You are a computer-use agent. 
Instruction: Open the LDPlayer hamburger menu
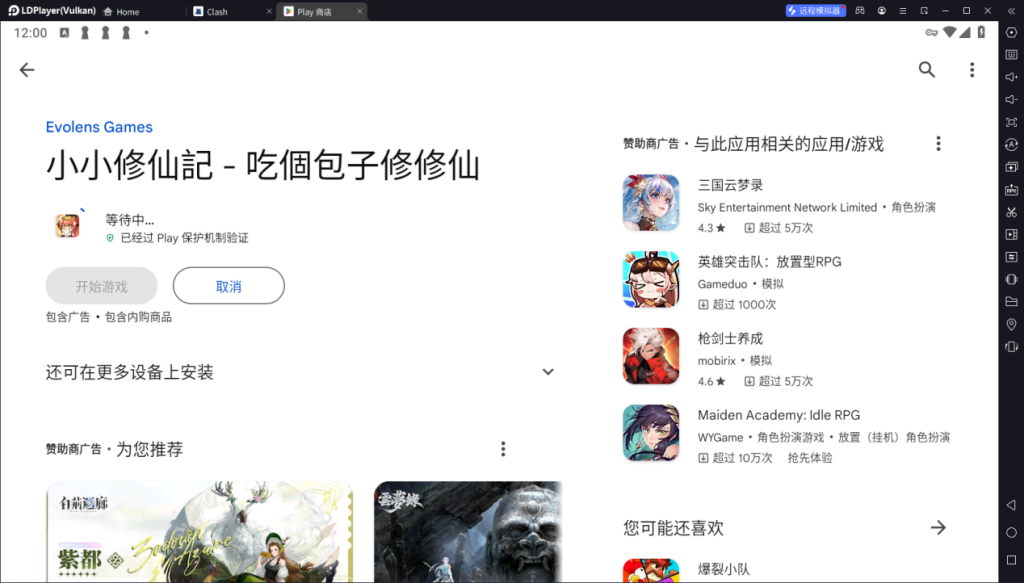pos(903,10)
